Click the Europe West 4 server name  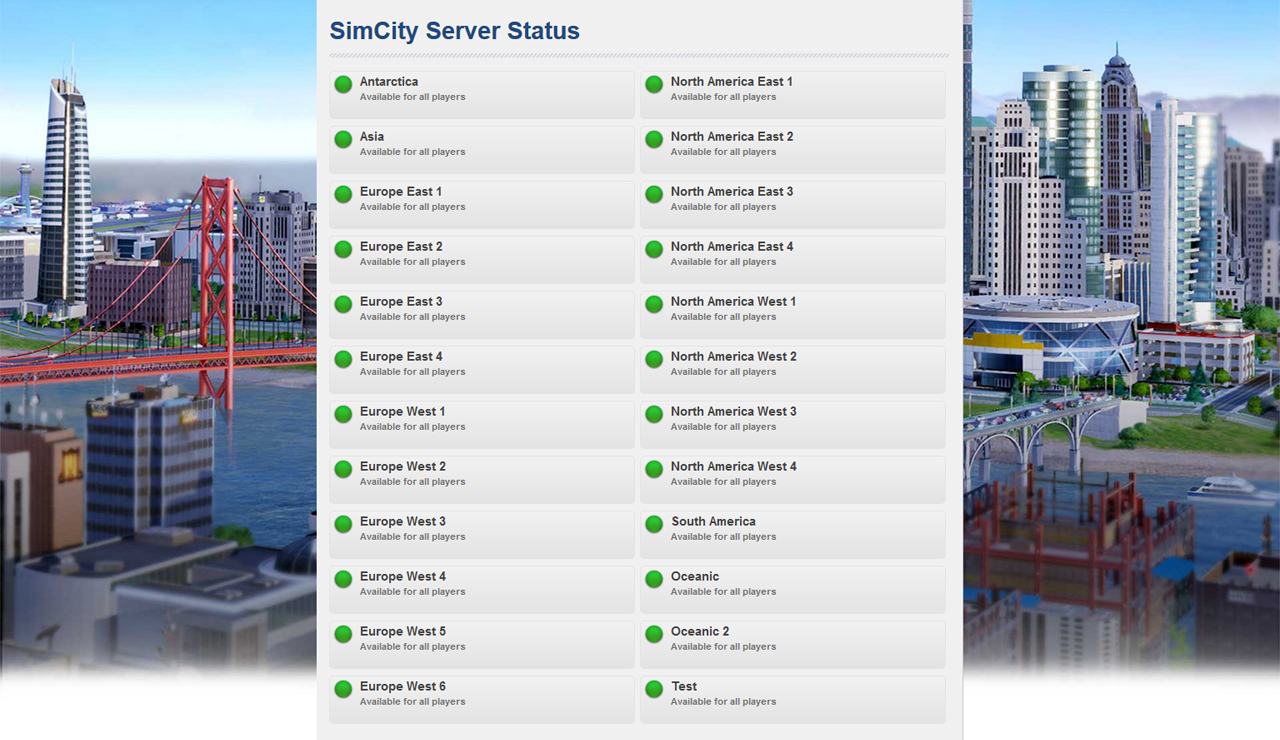tap(403, 577)
